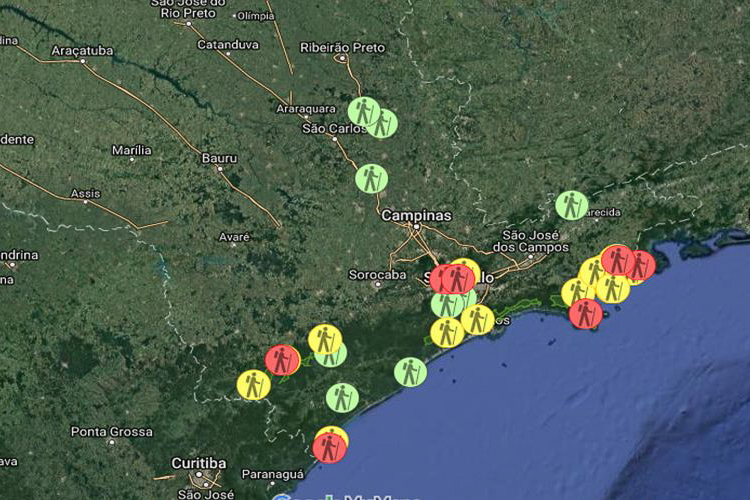Click the yellow hiker marker nearest Ponta Grossa
The height and width of the screenshot is (500, 750).
[x=253, y=384]
